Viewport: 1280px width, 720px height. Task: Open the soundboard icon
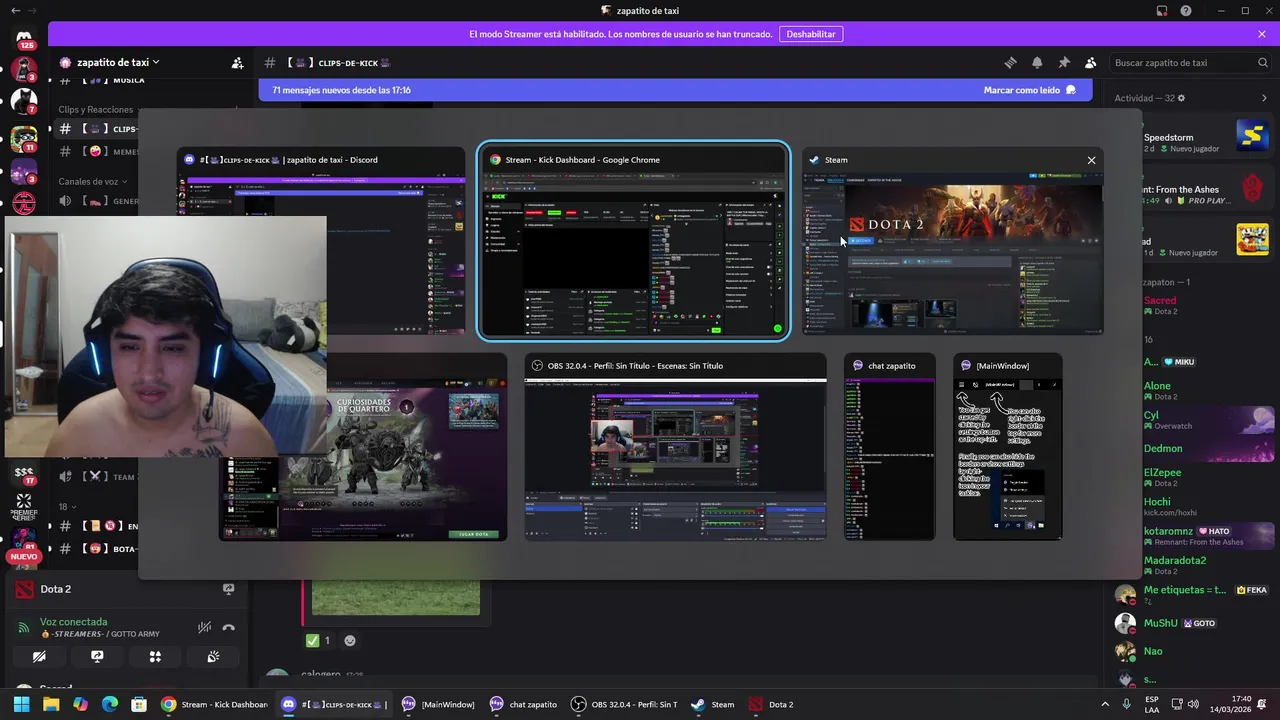(213, 657)
